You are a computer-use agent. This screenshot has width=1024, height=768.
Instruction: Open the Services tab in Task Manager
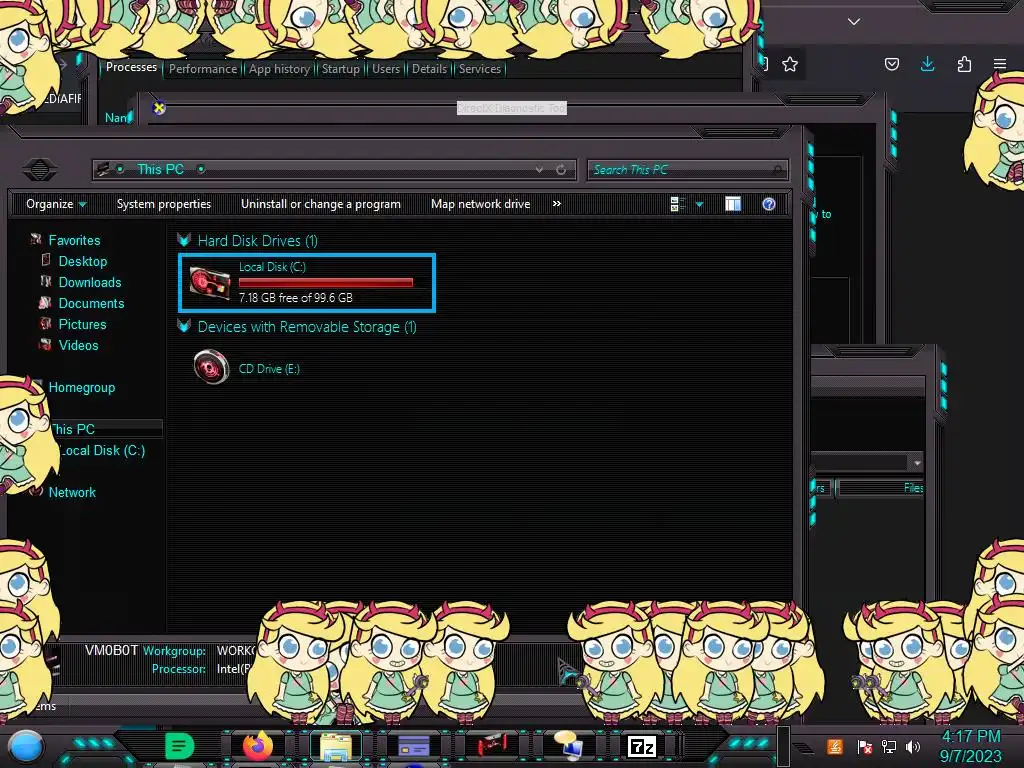tap(479, 69)
